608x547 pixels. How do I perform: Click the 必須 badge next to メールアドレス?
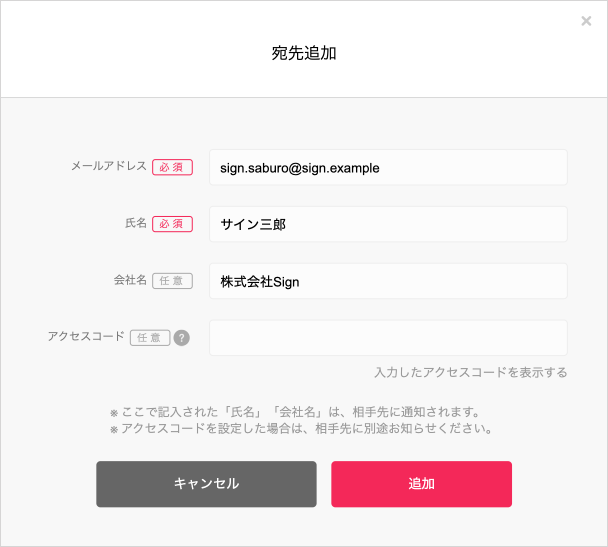pos(172,167)
